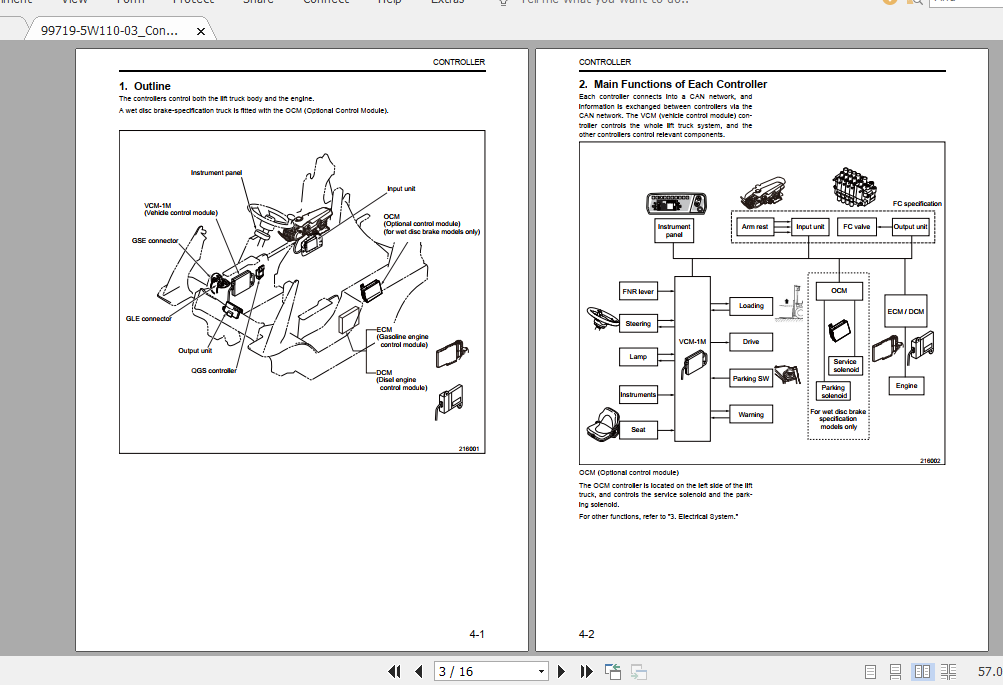Toggle the facing pages layout

click(921, 671)
